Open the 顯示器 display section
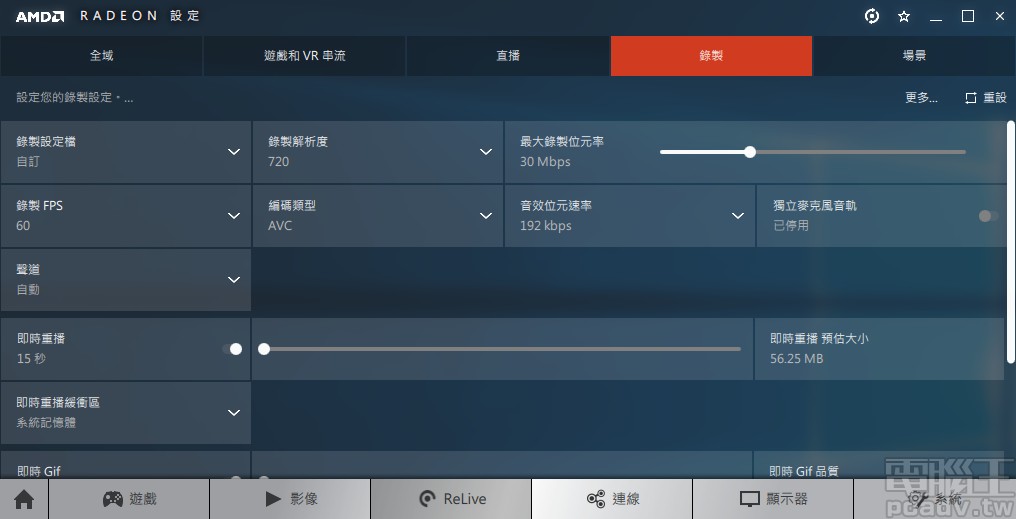Screen dimensions: 1016x519 [x=773, y=499]
